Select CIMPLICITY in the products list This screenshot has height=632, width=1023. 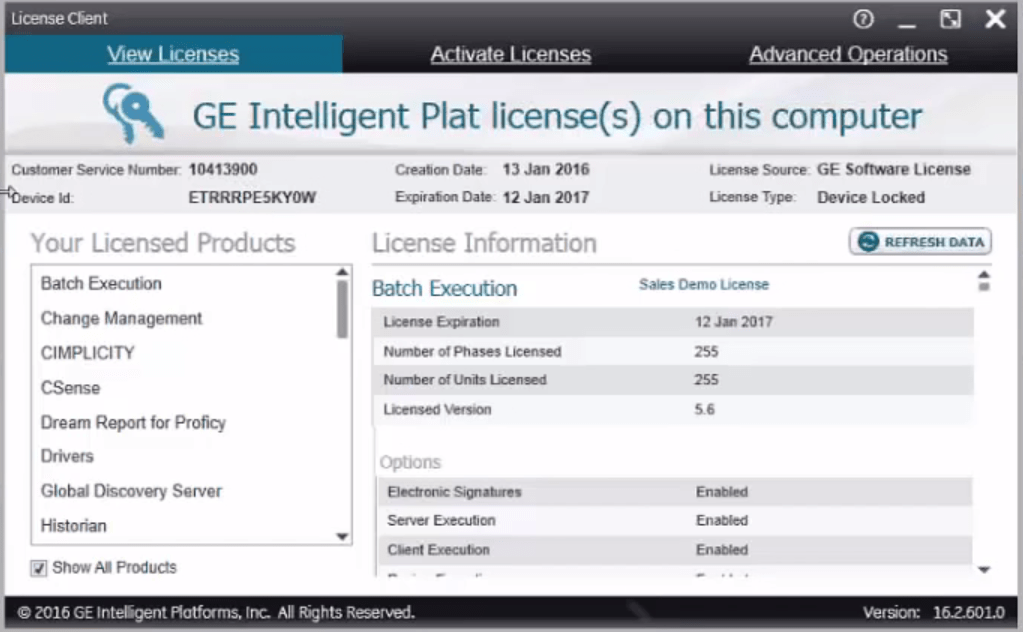(87, 353)
